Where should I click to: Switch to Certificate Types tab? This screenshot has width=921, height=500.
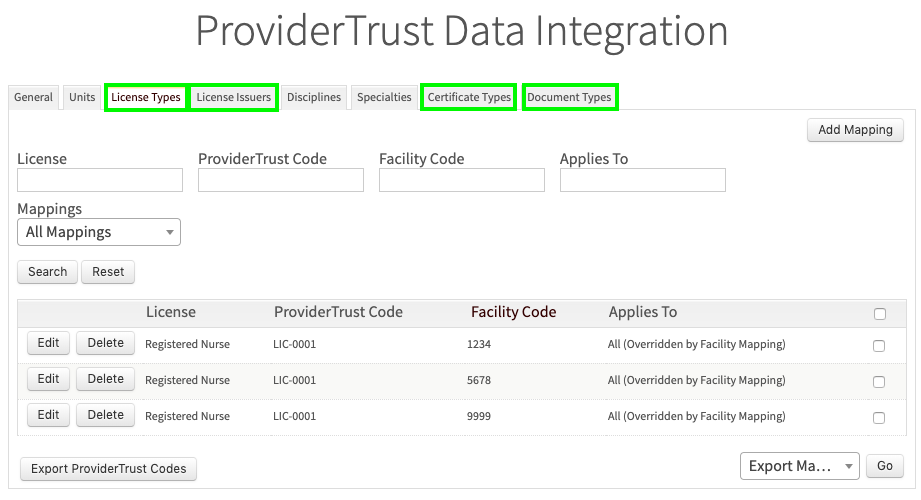[x=469, y=98]
